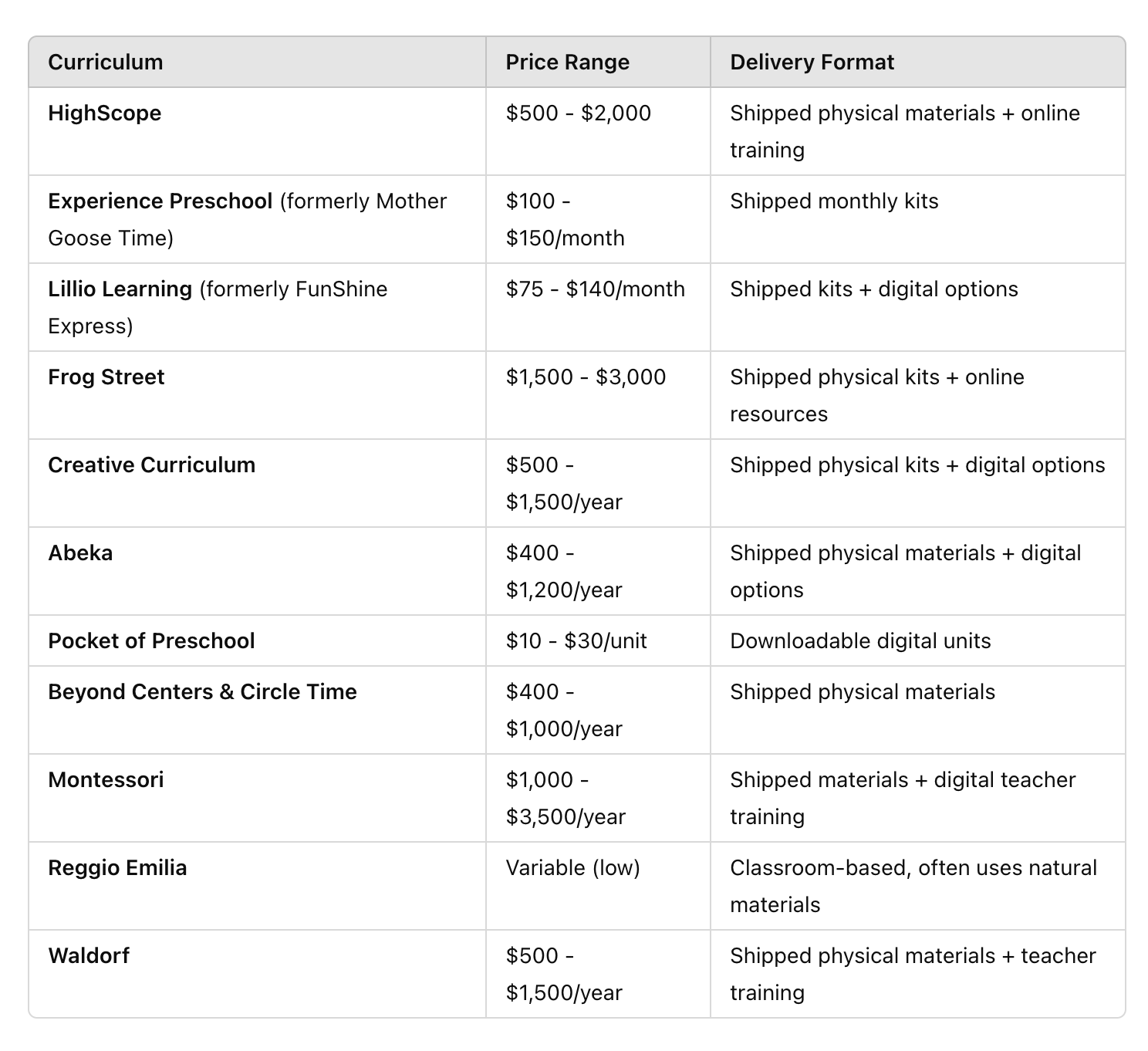
Task: Click the Delivery Format column header
Action: [x=812, y=63]
